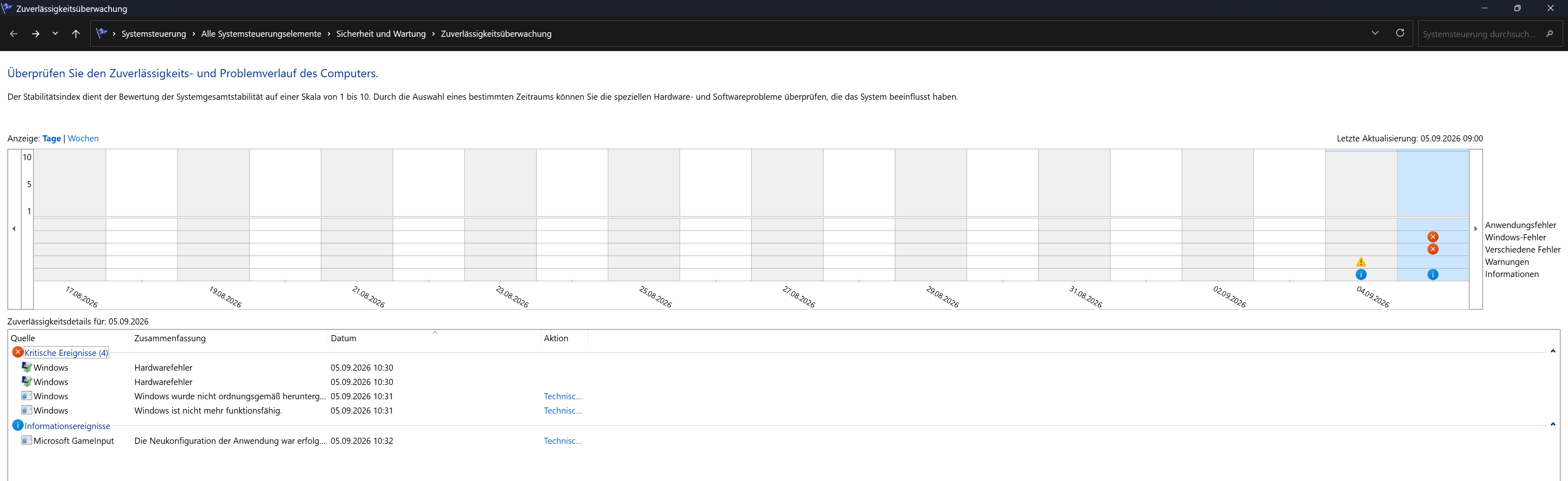
Task: Click Warnungen legend label
Action: [x=1506, y=262]
